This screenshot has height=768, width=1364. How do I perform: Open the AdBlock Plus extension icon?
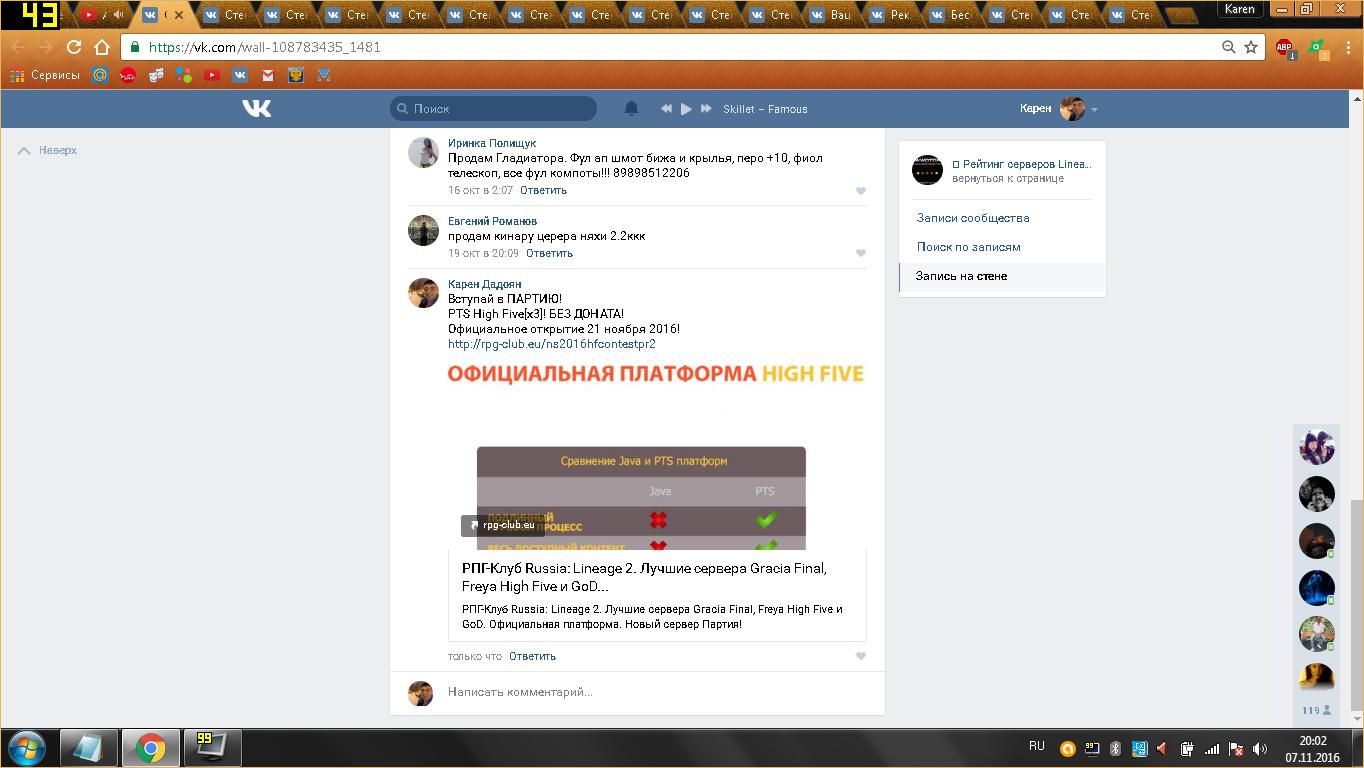coord(1284,47)
